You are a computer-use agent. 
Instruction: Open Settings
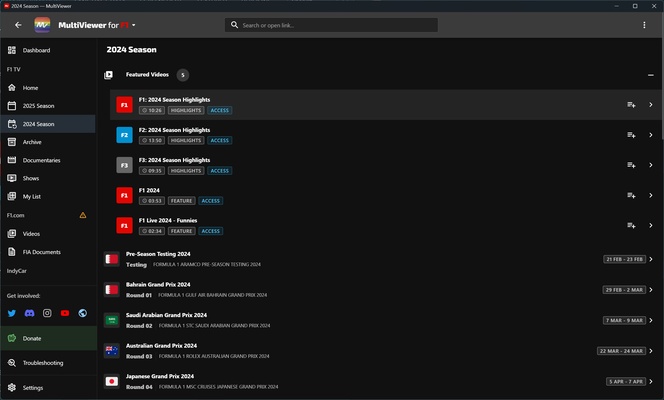click(48, 388)
